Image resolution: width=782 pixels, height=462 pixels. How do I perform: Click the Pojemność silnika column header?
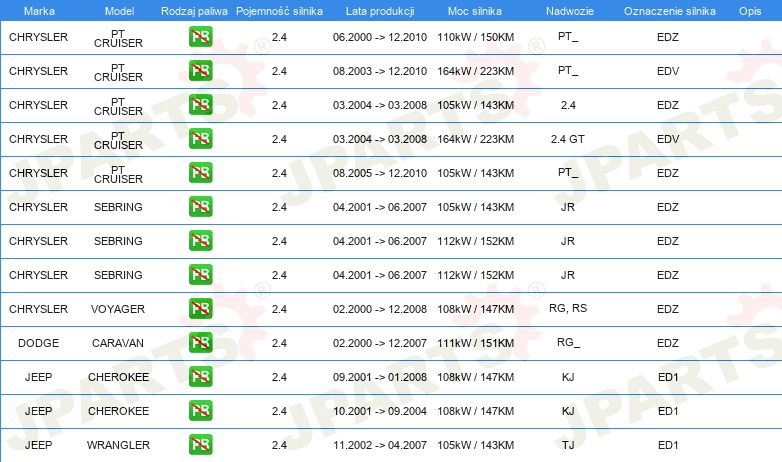pos(279,11)
